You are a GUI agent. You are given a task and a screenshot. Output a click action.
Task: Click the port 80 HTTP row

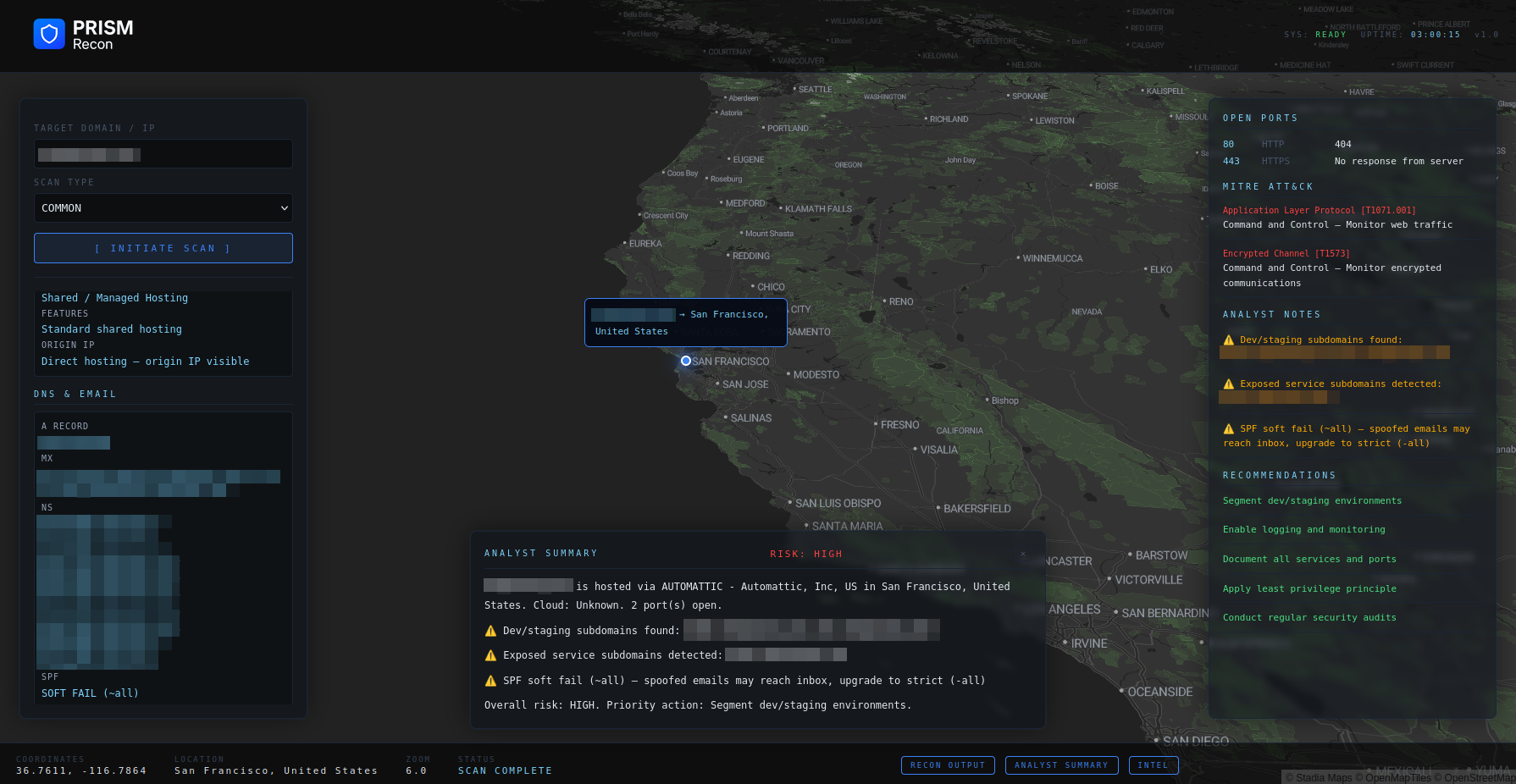[1353, 145]
